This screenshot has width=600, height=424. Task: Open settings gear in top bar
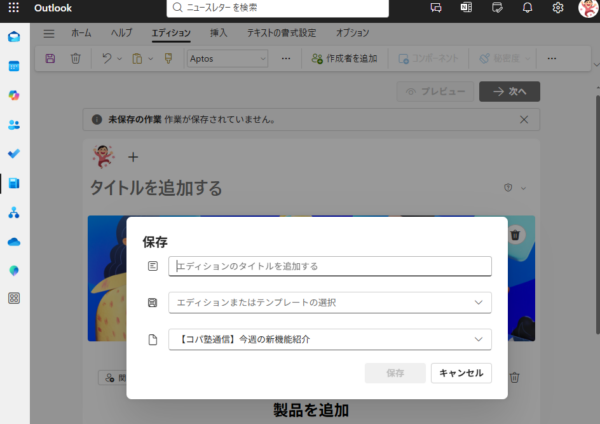[x=557, y=8]
